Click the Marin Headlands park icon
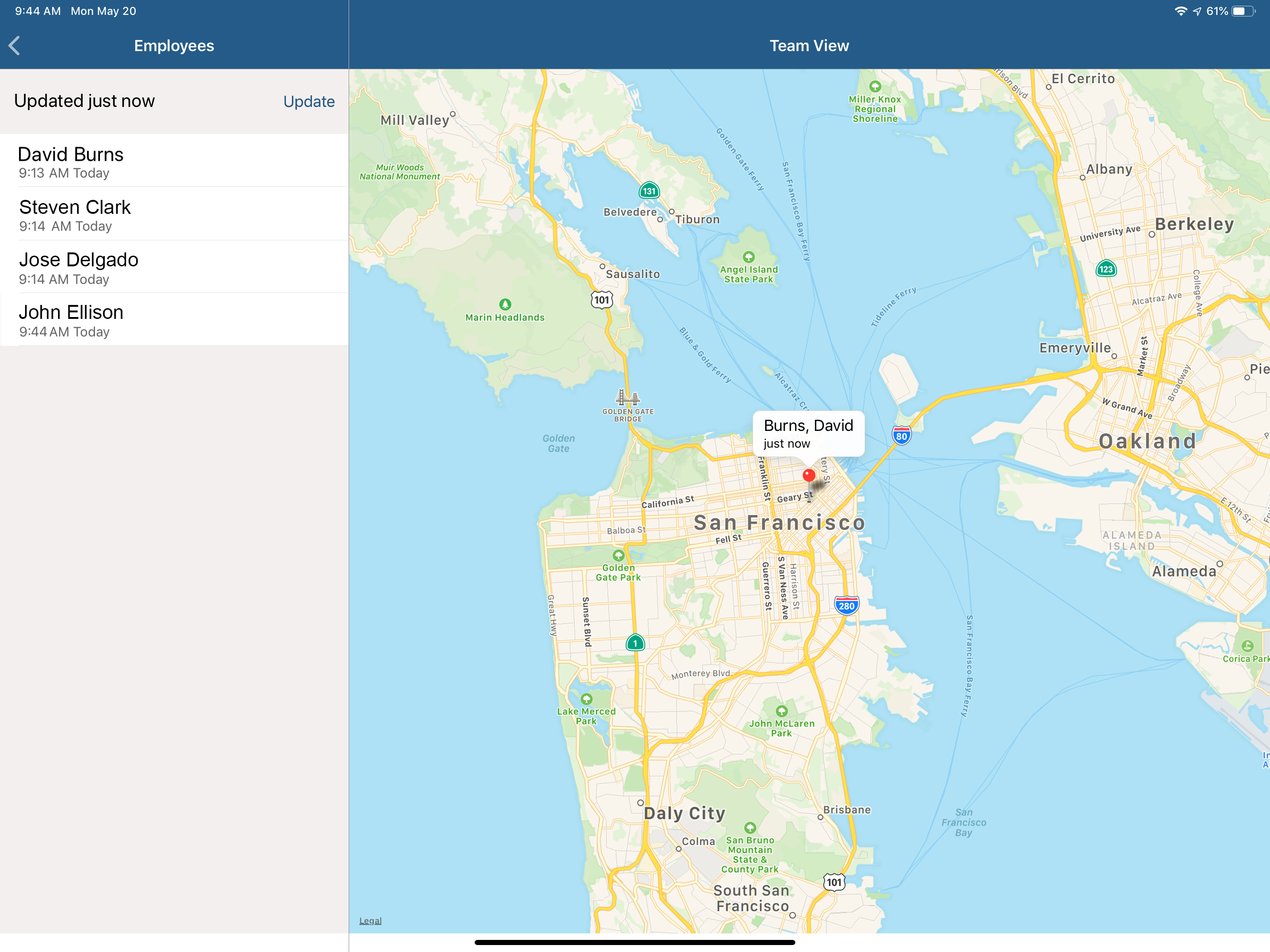Viewport: 1270px width, 952px height. click(505, 304)
